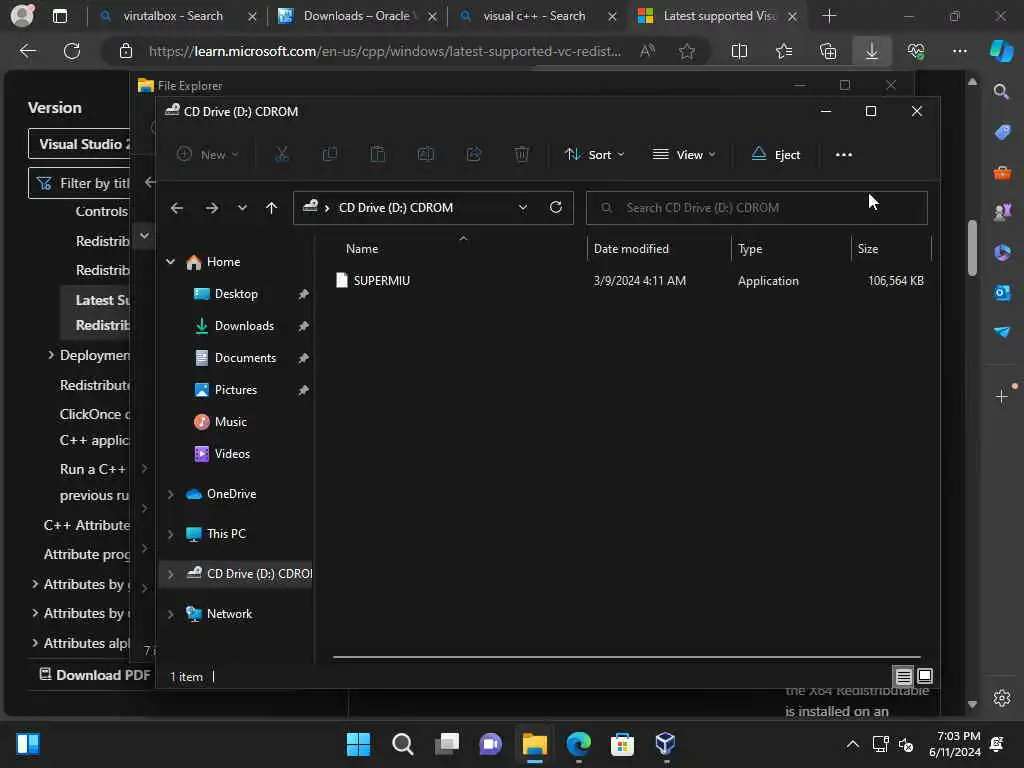
Task: Go forward in File Explorer navigation
Action: pos(212,208)
